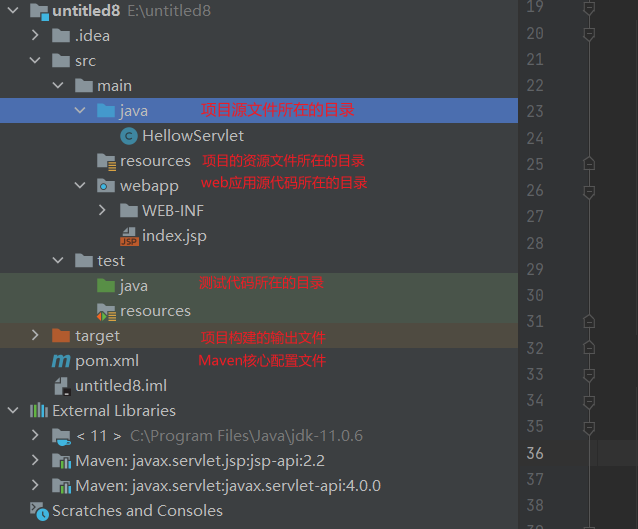Collapse External Libraries node
This screenshot has height=529, width=638.
13,410
